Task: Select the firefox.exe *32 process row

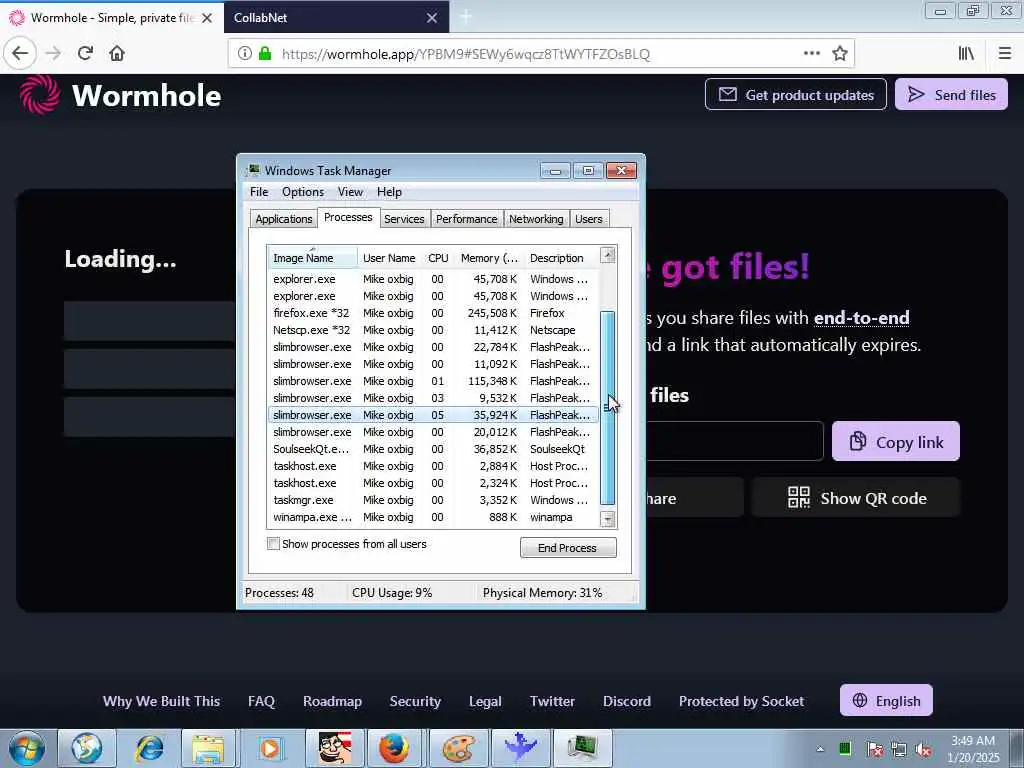Action: (432, 313)
